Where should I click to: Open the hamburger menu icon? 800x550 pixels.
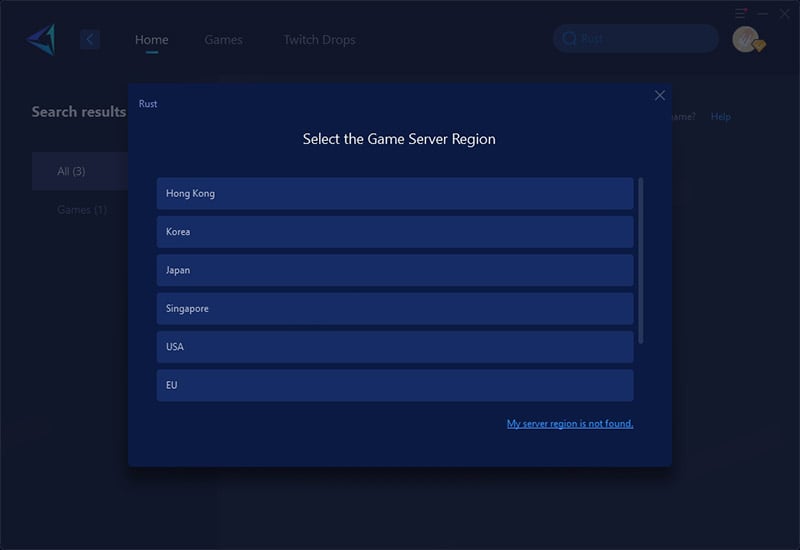point(741,13)
